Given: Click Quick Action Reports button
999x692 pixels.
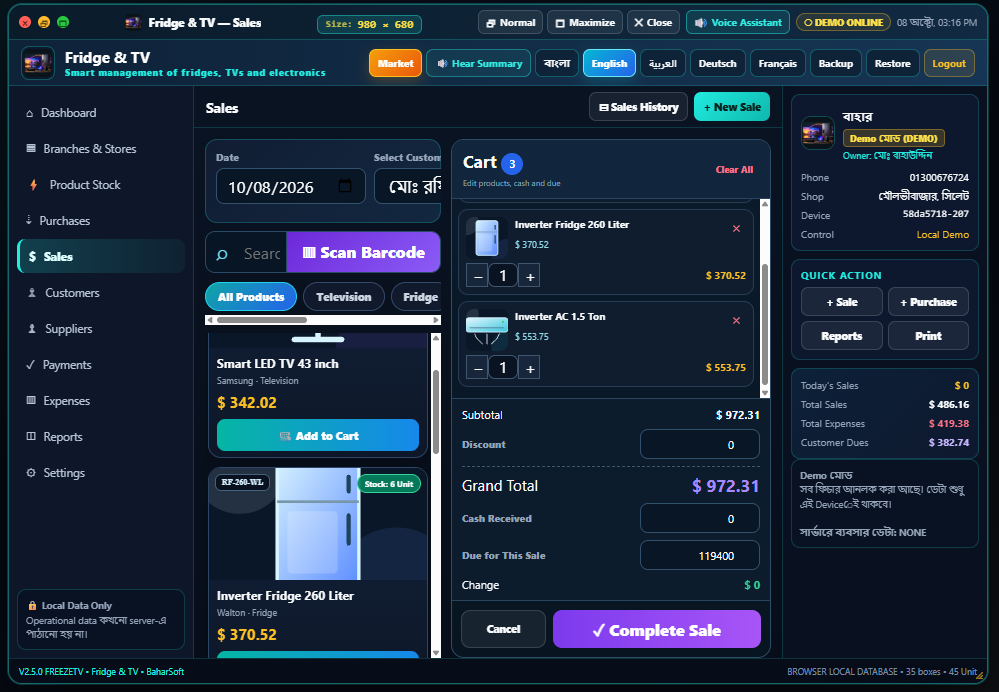Looking at the screenshot, I should tap(842, 336).
